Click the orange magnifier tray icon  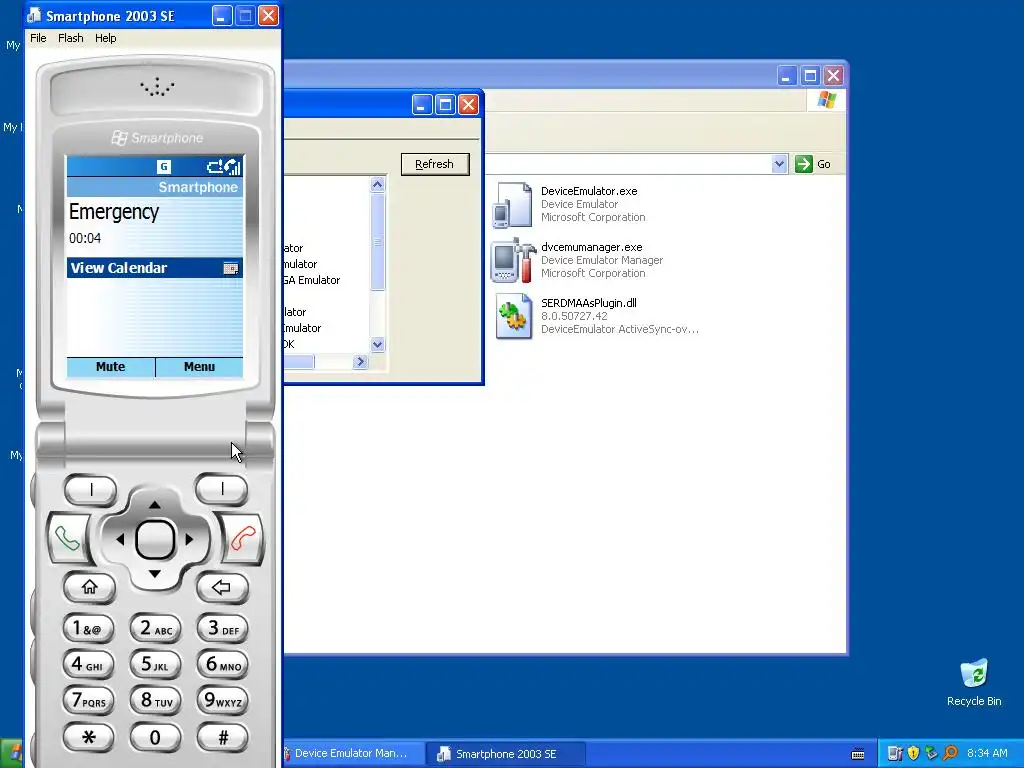[x=950, y=754]
